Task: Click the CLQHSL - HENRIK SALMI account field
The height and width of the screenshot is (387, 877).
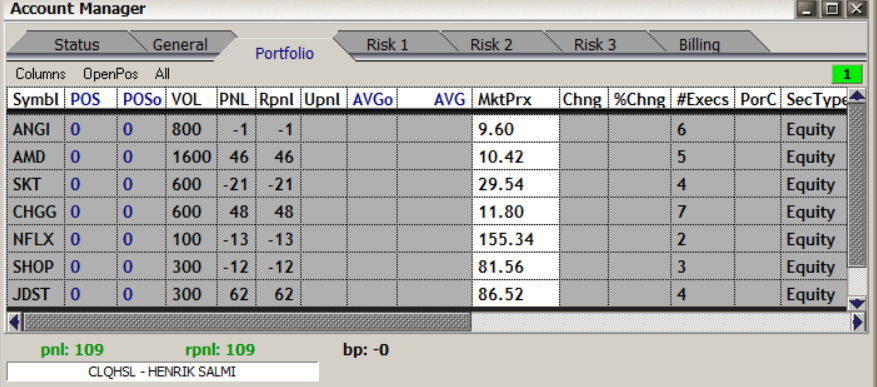Action: (x=162, y=372)
